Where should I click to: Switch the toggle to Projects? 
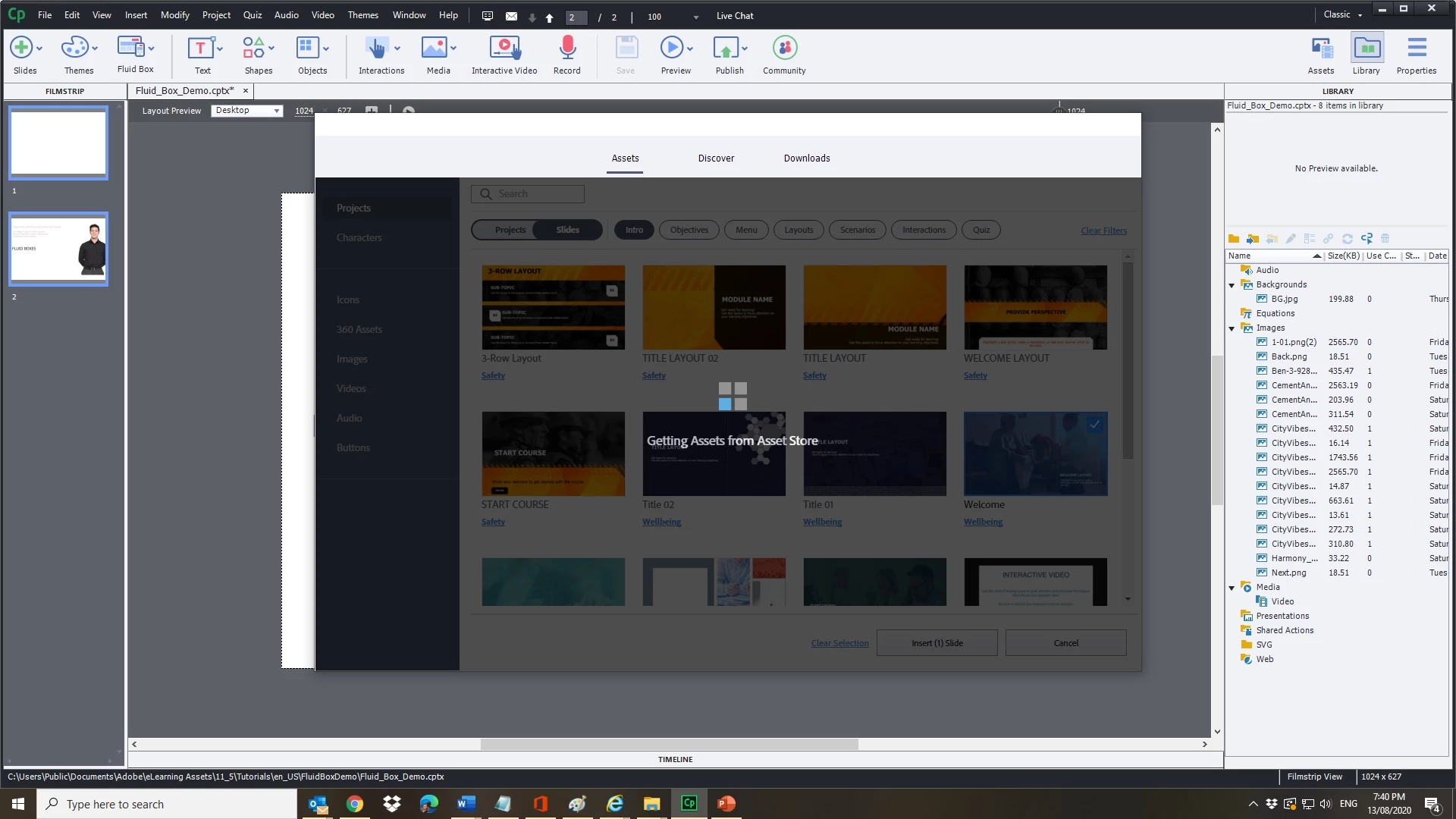[510, 230]
